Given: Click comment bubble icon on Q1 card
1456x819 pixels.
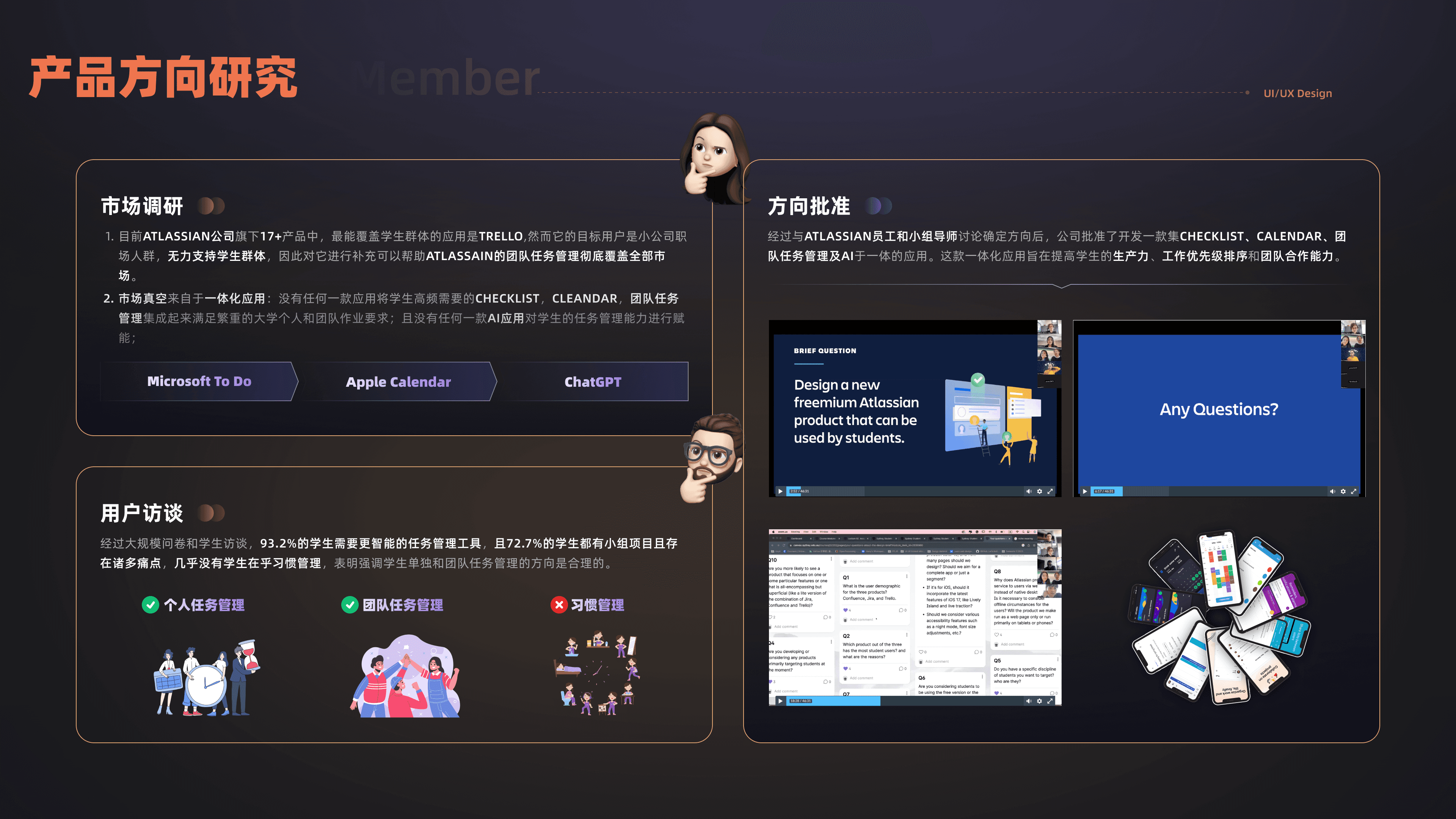Looking at the screenshot, I should coord(901,610).
